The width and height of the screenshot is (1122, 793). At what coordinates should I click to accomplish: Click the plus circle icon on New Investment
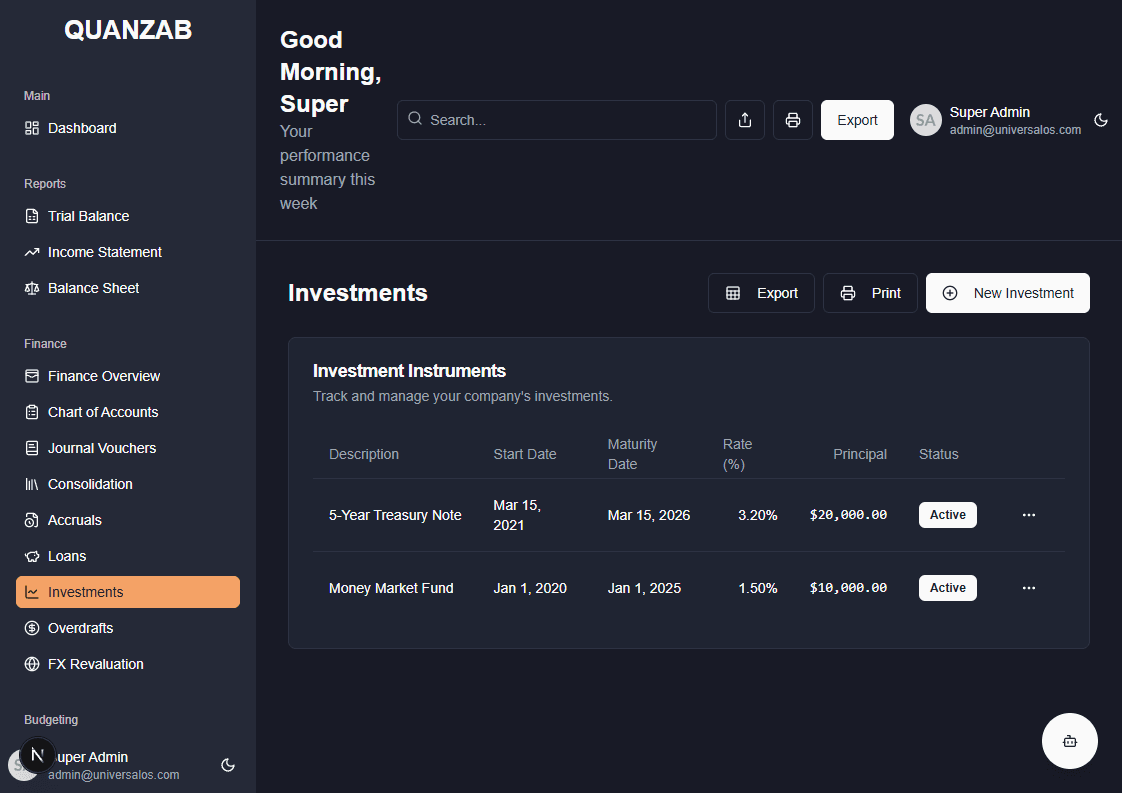[x=950, y=293]
